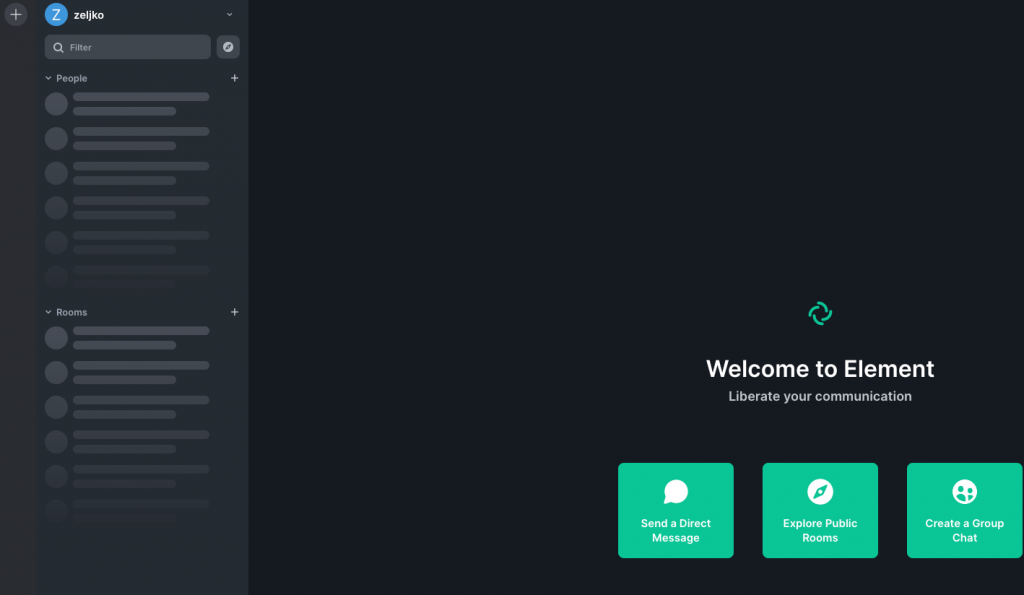Click the Element logo above the welcome text
Image resolution: width=1024 pixels, height=595 pixels.
point(820,314)
